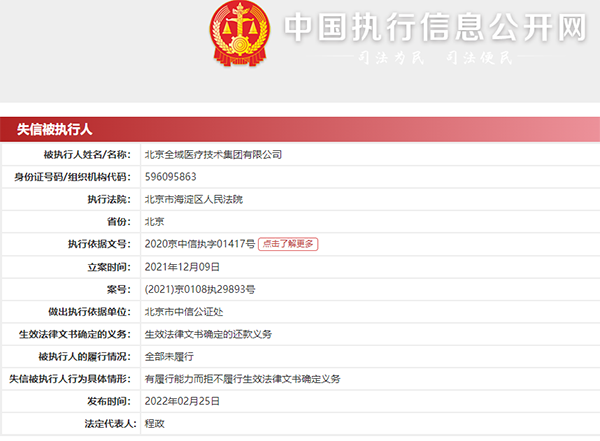Click the 中国执行信息公开网 site title
The width and height of the screenshot is (600, 441).
(x=435, y=27)
